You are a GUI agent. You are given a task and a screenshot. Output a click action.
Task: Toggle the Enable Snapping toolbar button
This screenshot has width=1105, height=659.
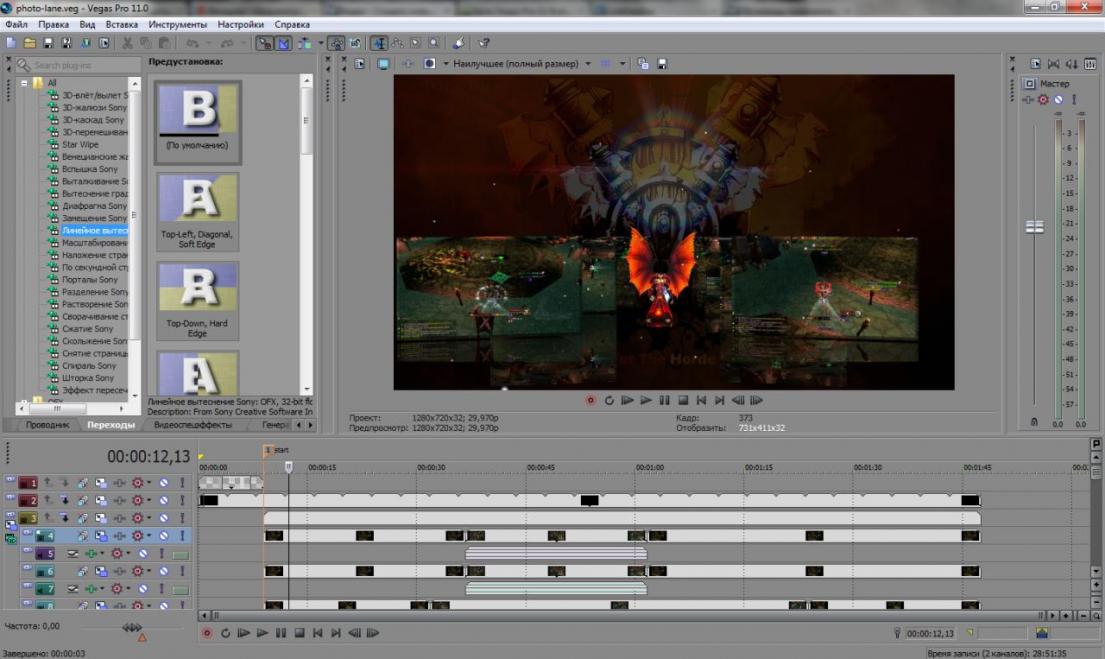pos(264,43)
